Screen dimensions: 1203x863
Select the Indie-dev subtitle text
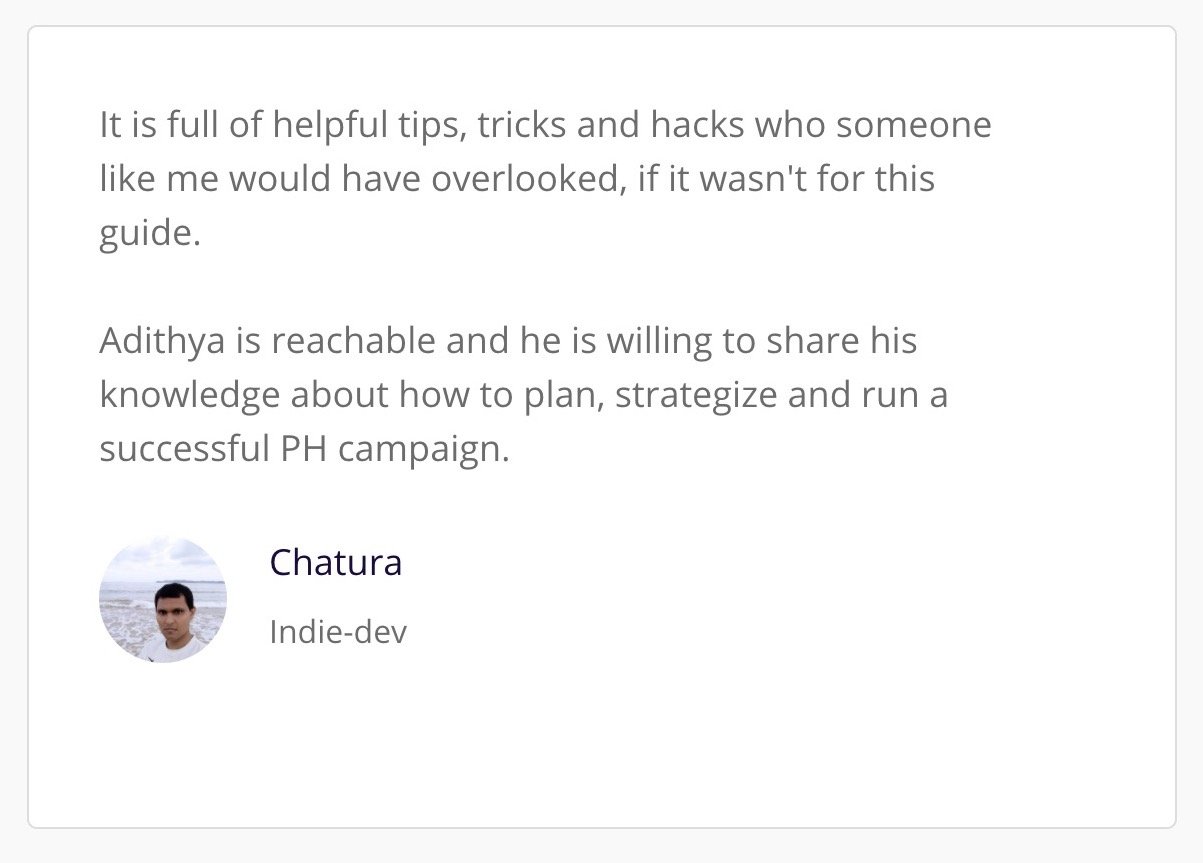click(x=338, y=632)
